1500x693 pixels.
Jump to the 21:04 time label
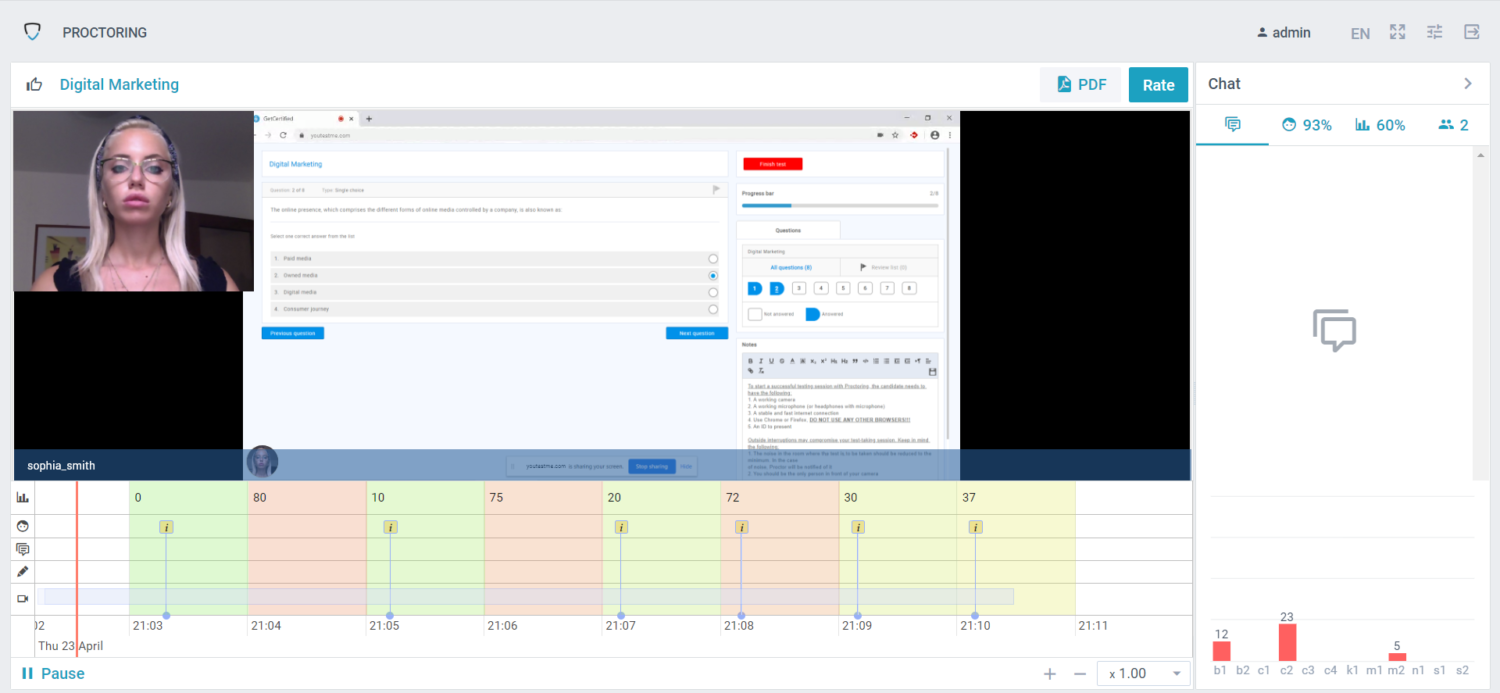[x=266, y=625]
